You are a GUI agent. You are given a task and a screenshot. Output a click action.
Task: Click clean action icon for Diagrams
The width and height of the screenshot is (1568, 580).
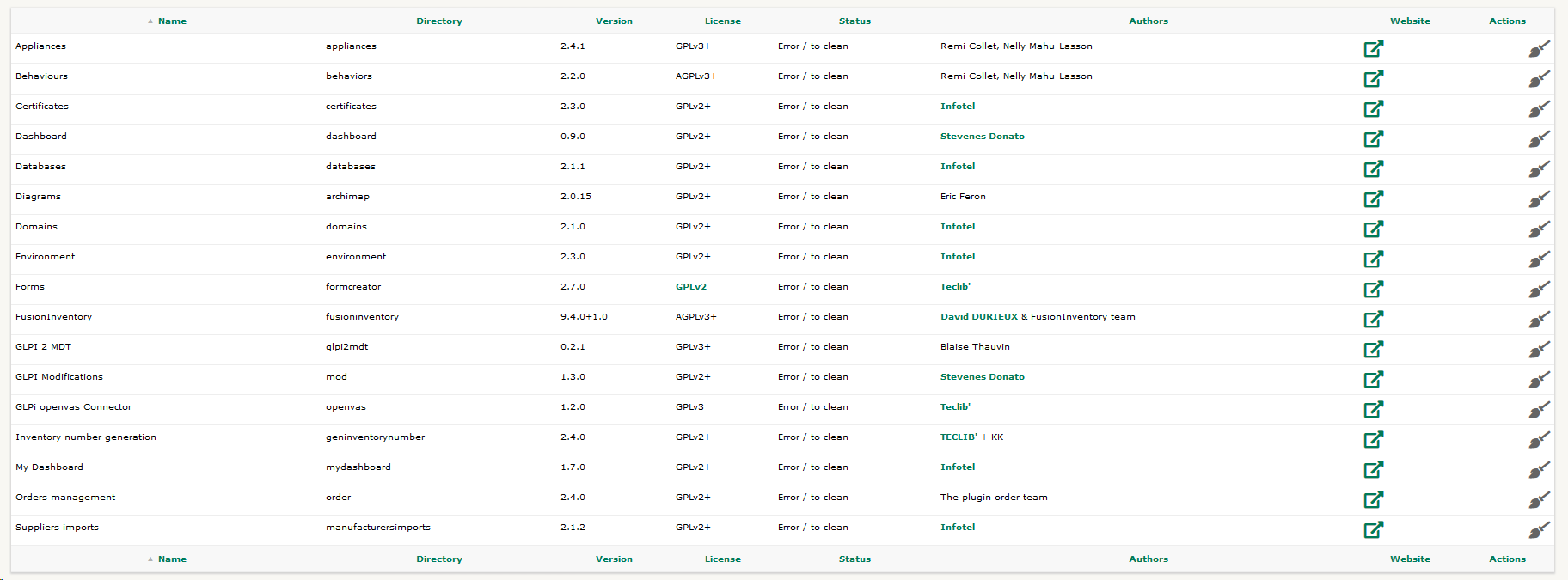(1540, 199)
